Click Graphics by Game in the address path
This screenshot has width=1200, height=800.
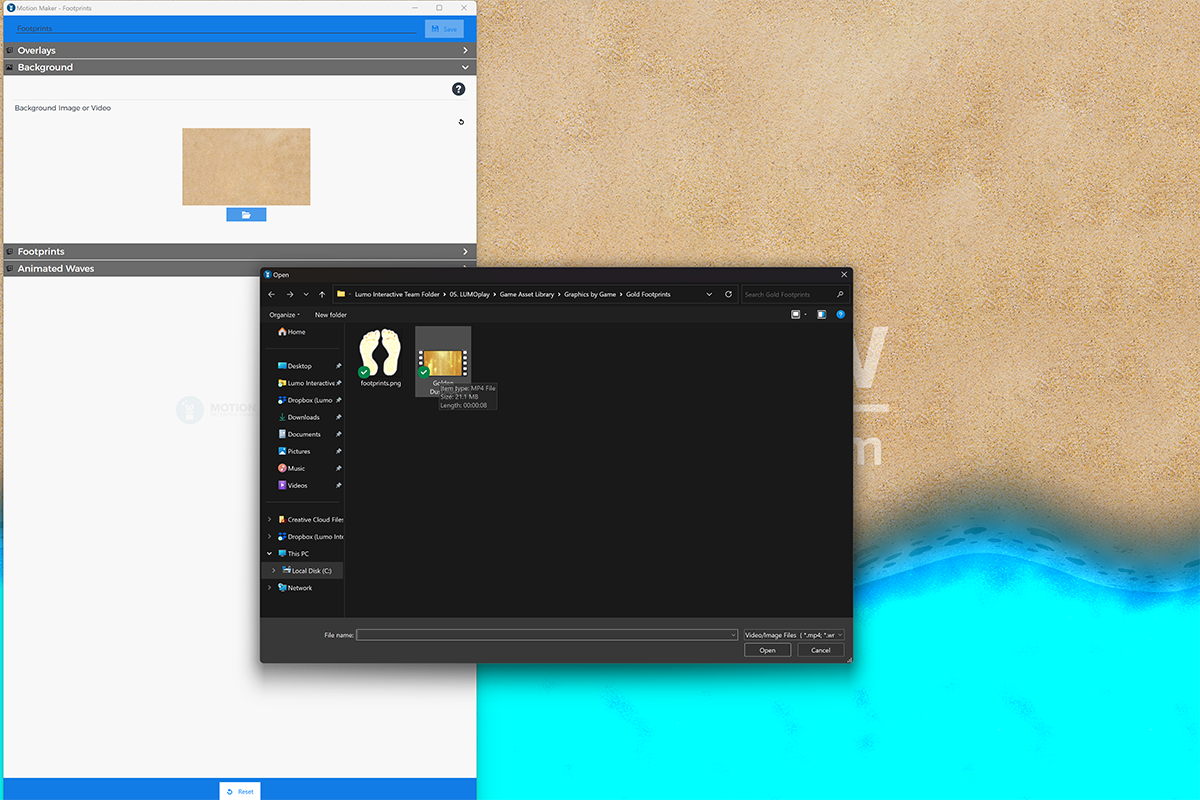click(590, 294)
